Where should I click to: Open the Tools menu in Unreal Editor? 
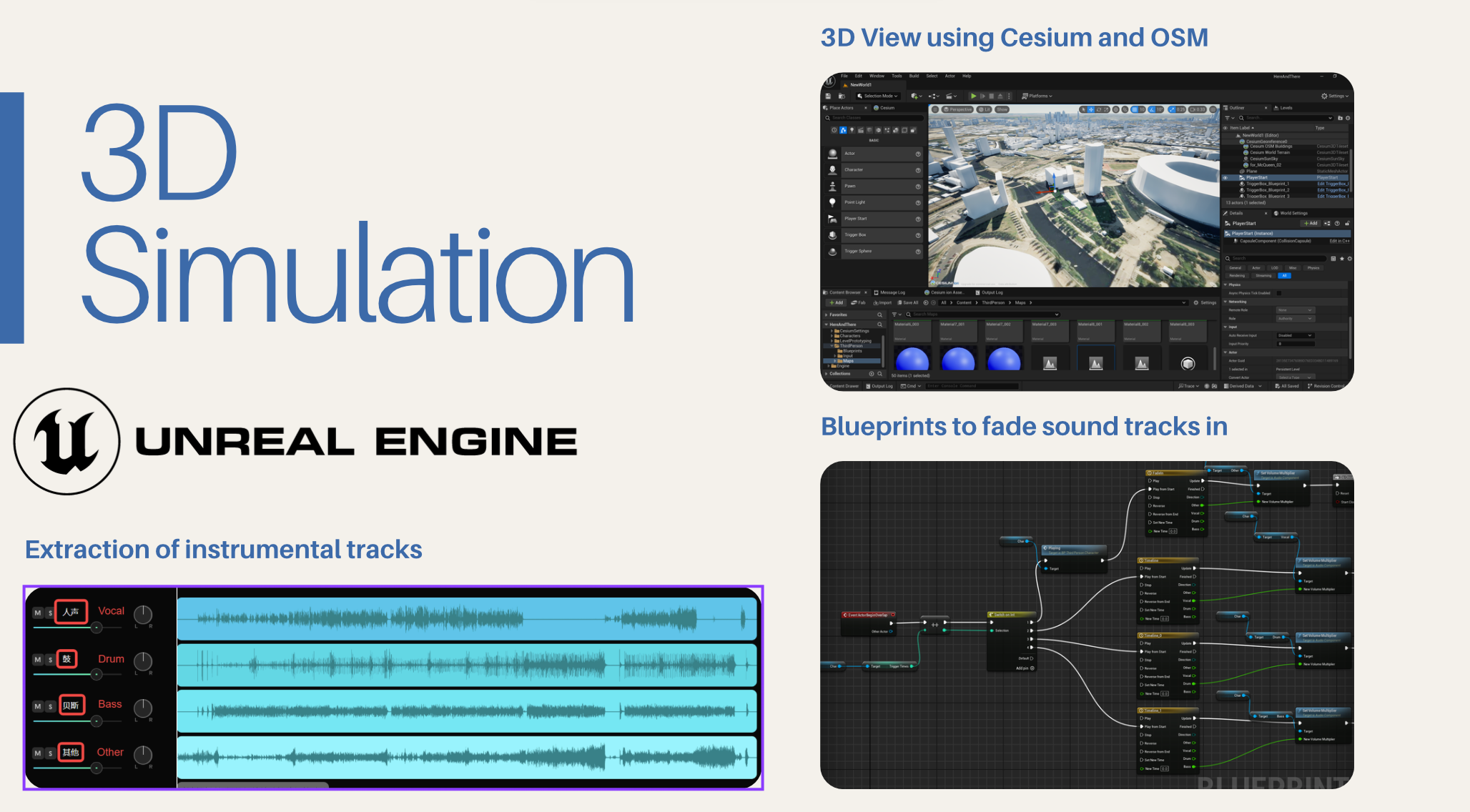(897, 76)
